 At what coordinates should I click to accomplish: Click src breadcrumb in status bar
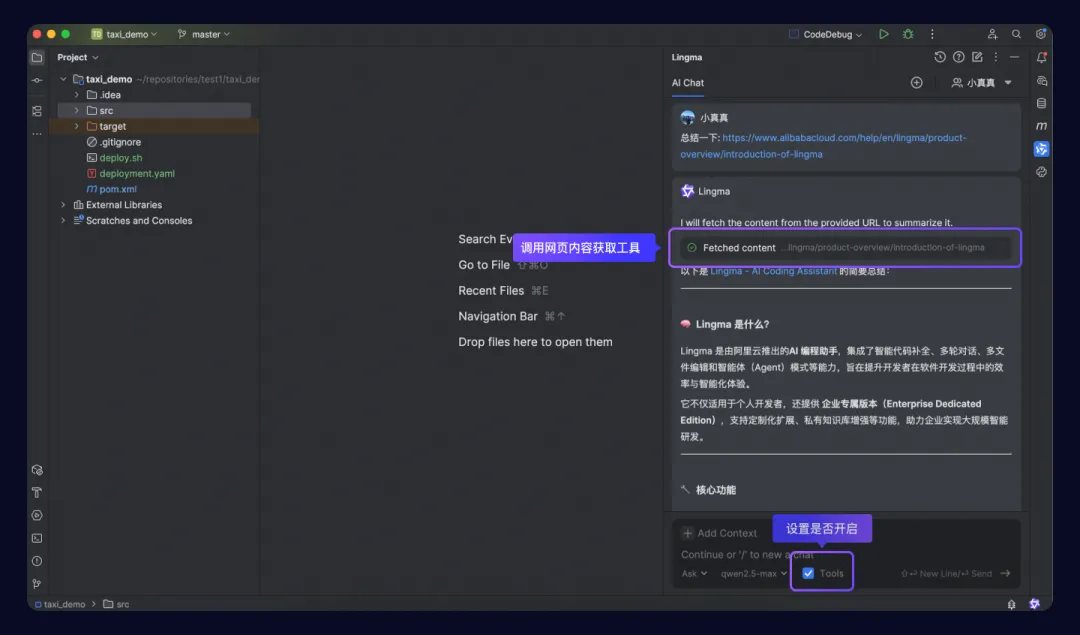click(116, 604)
